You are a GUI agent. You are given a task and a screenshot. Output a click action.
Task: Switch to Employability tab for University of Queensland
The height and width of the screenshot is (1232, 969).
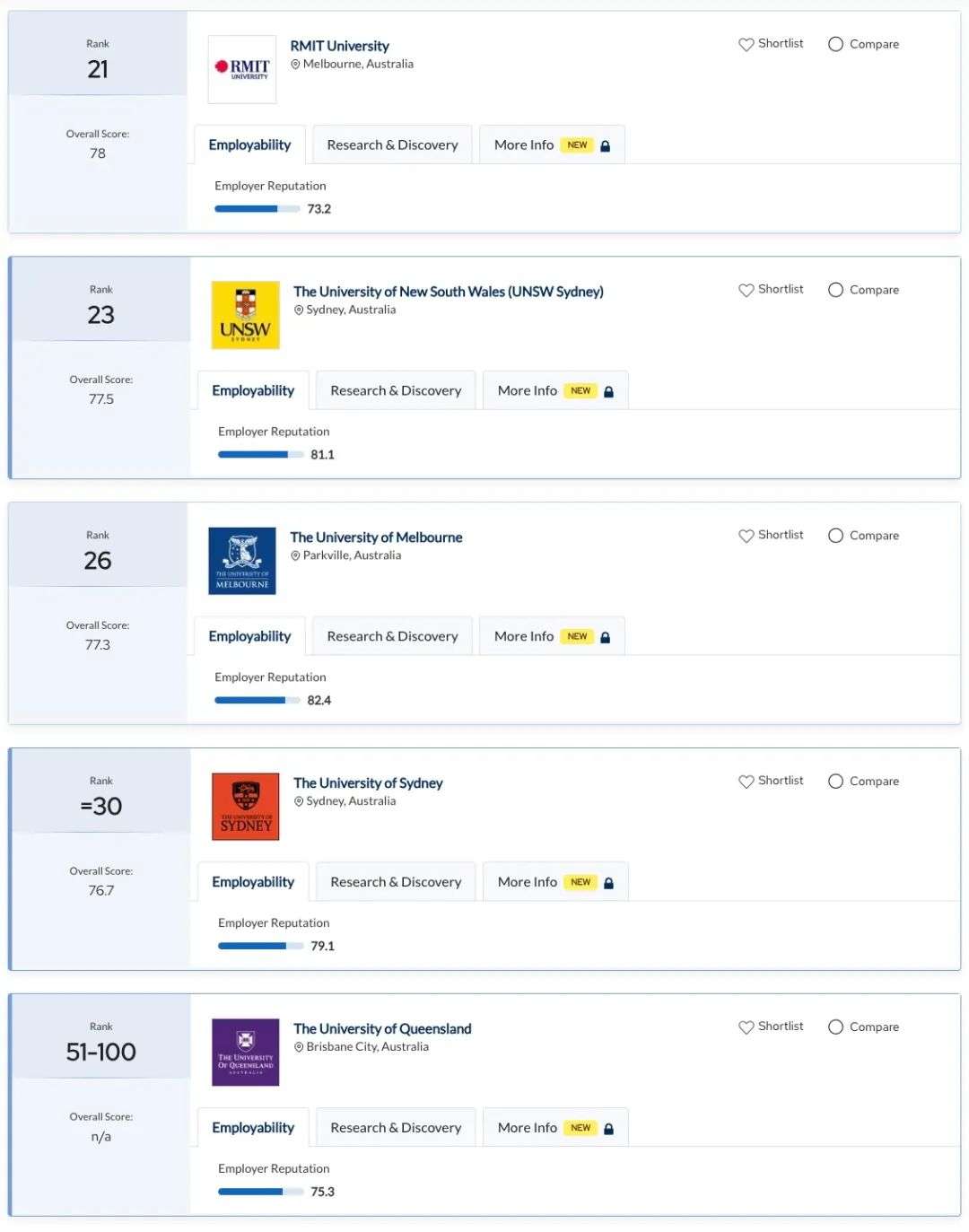coord(253,1128)
